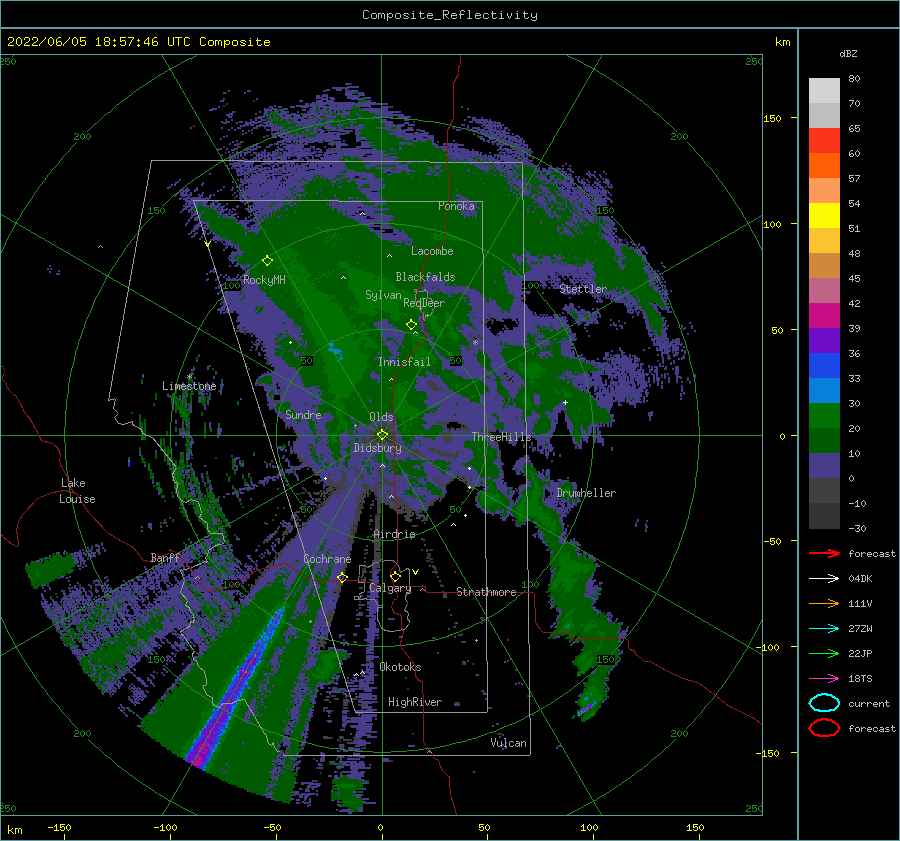Click the yellow diamond marker near RockyMH

[267, 261]
